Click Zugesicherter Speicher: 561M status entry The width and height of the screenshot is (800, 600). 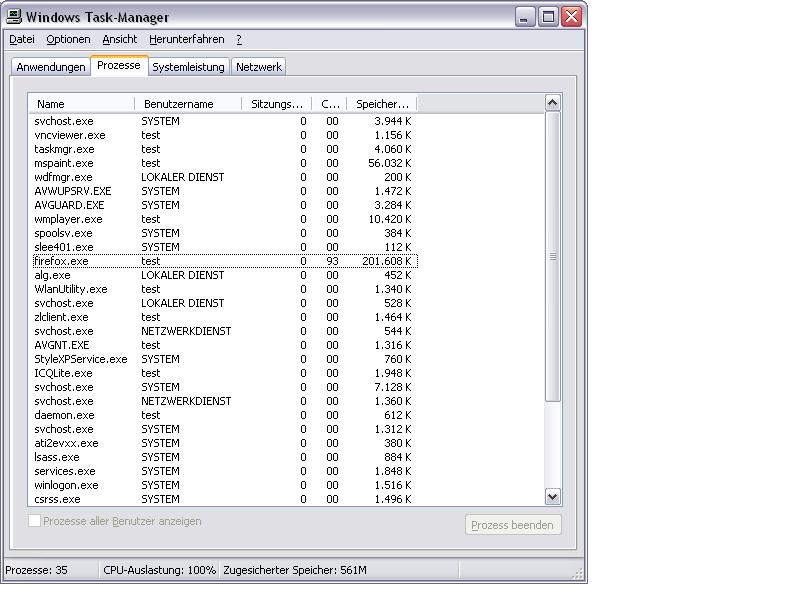point(295,570)
